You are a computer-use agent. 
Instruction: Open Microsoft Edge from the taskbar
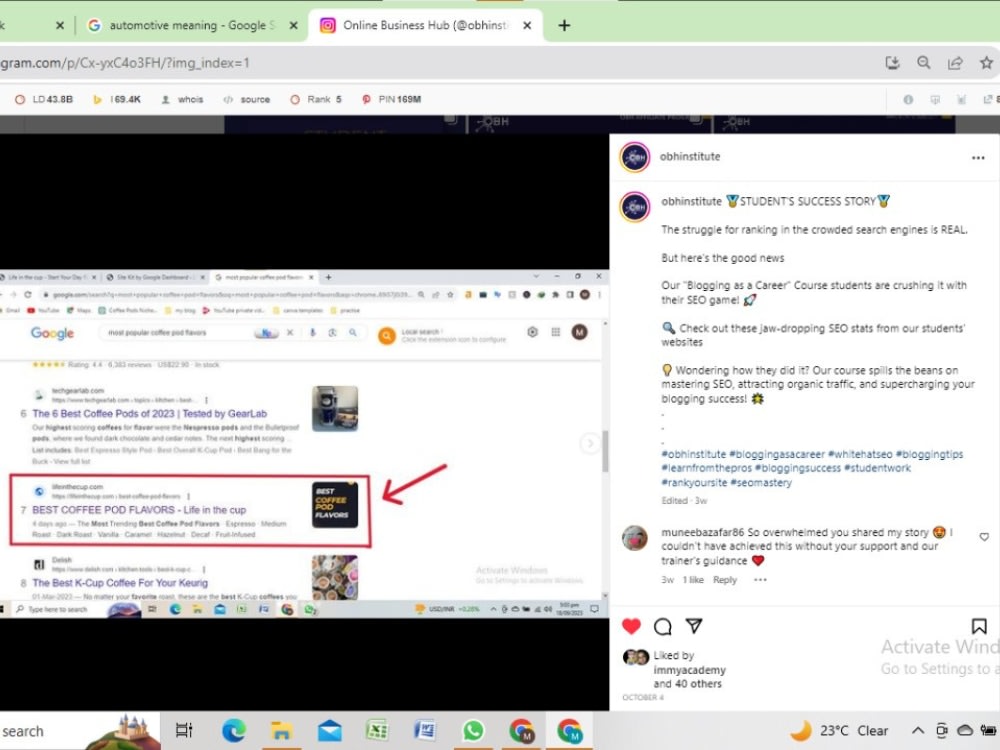233,731
